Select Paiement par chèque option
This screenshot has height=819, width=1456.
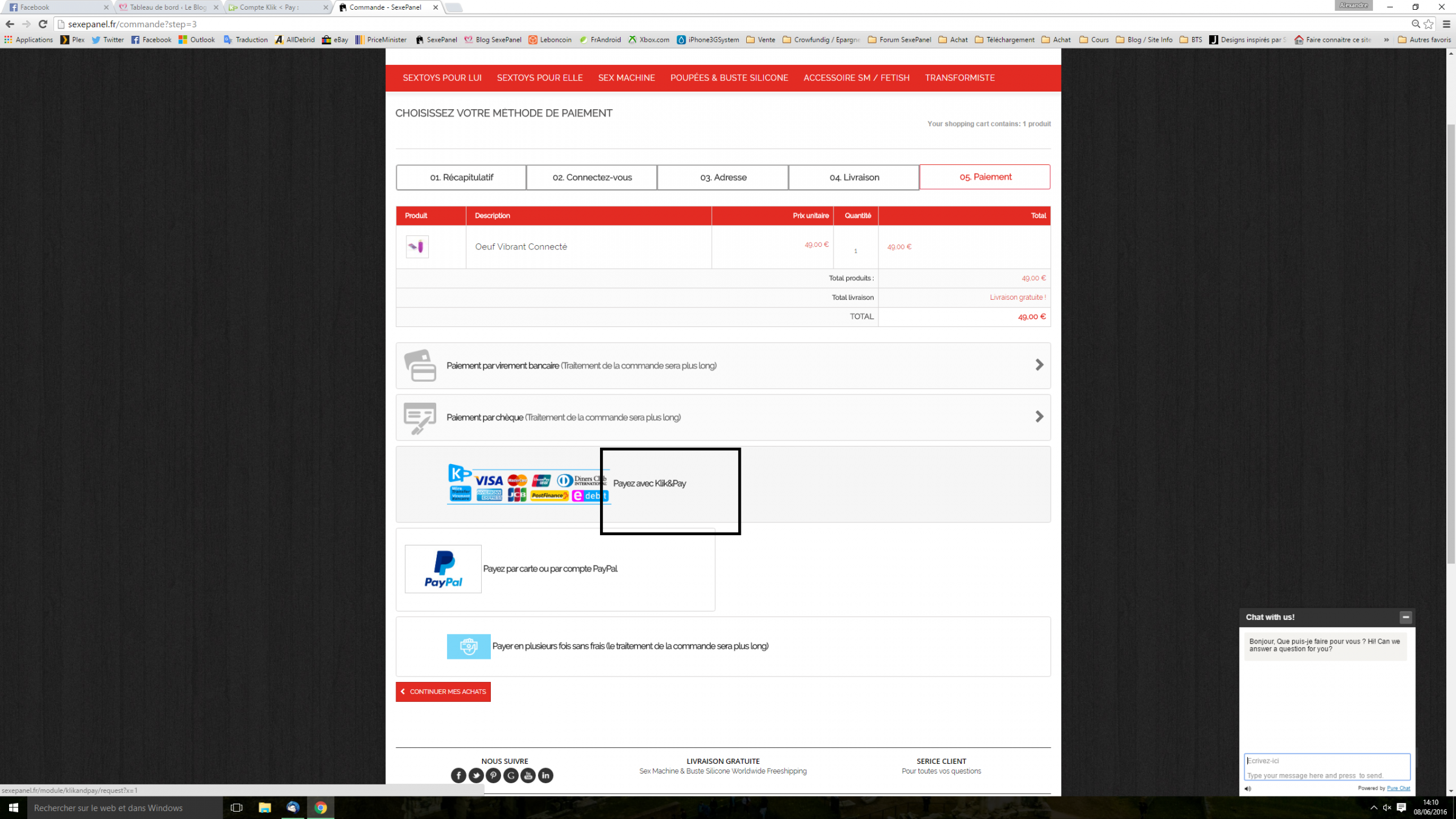click(723, 417)
